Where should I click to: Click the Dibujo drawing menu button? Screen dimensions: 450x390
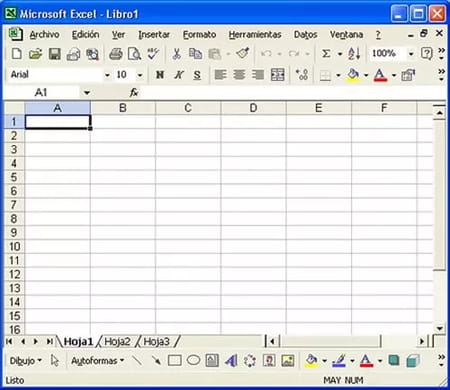pos(26,361)
